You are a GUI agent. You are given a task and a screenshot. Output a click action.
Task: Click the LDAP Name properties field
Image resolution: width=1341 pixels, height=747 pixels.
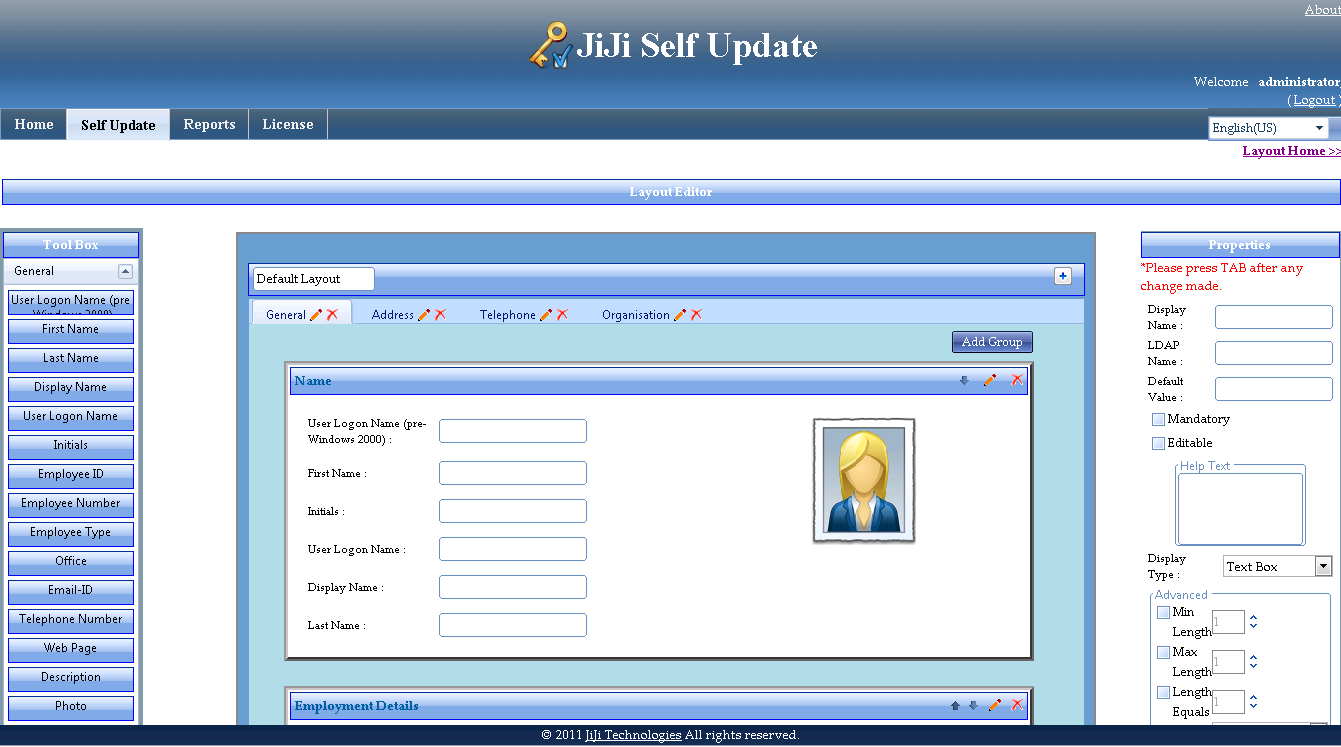pyautogui.click(x=1274, y=353)
